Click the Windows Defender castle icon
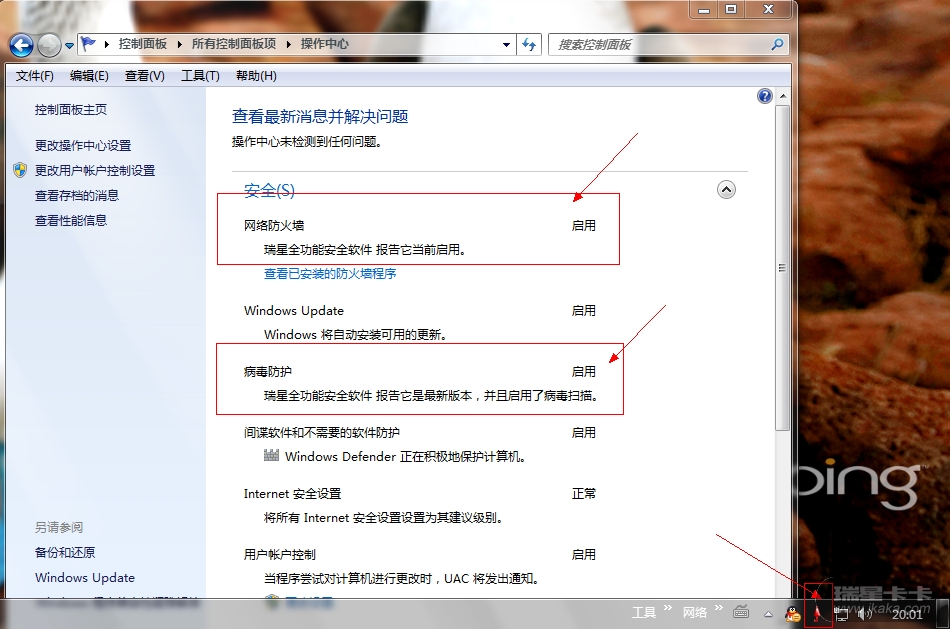This screenshot has width=950, height=629. [x=271, y=455]
